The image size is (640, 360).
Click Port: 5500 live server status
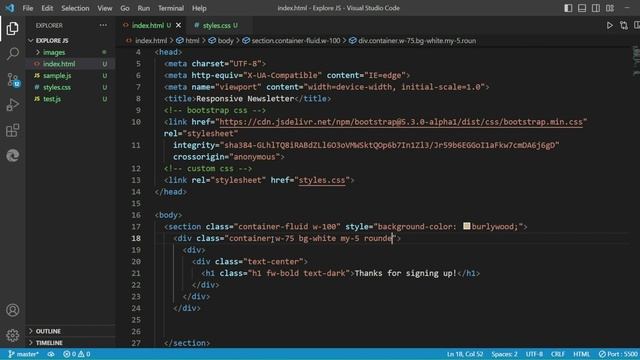tap(618, 354)
